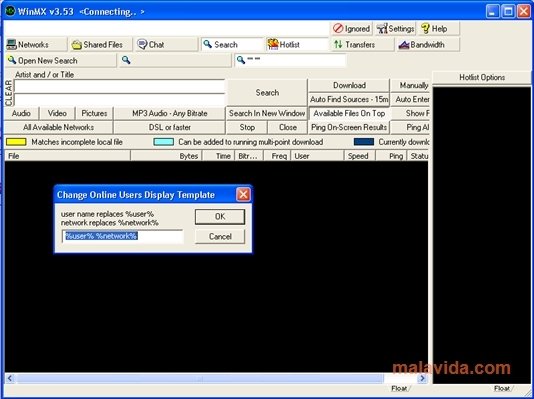Sort results by Ping column

tap(391, 156)
